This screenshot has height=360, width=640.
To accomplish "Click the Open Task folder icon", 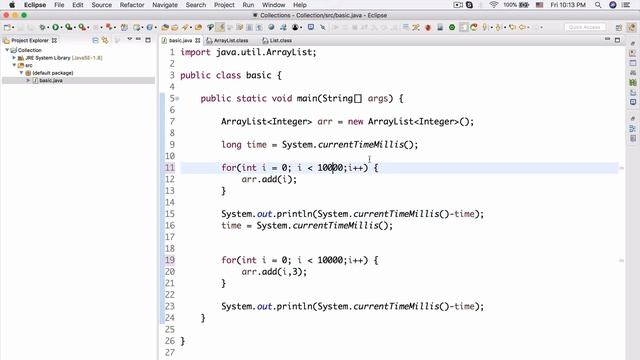I will pos(174,27).
